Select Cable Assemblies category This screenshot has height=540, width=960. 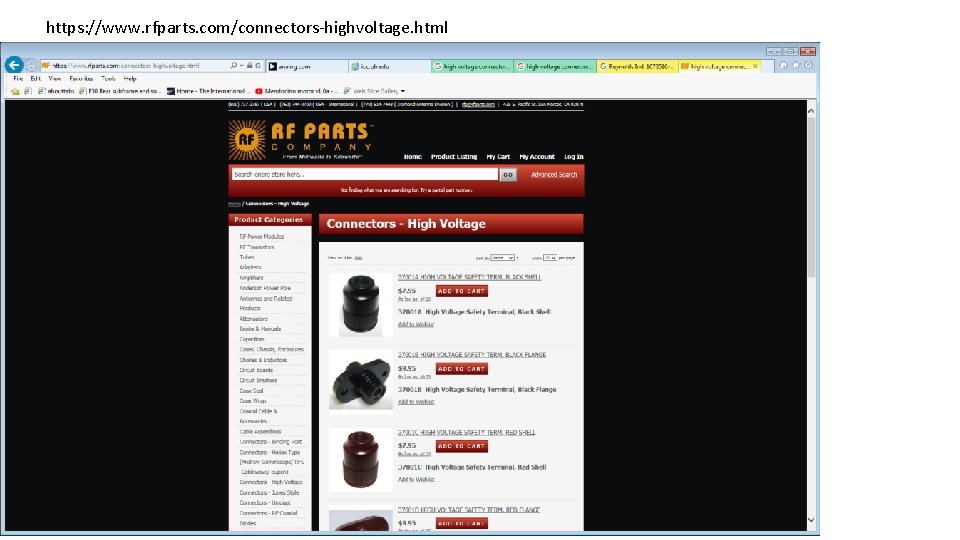pyautogui.click(x=260, y=432)
